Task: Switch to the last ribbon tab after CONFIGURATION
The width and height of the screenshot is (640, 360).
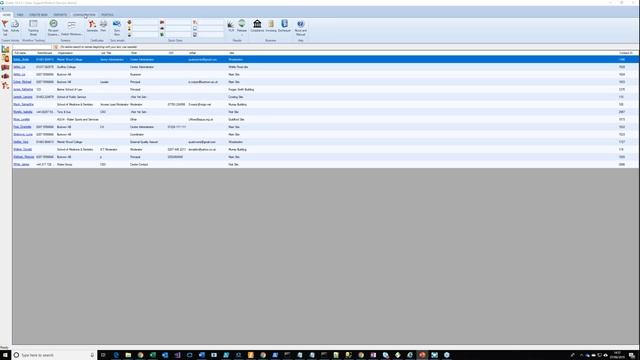Action: click(x=107, y=15)
